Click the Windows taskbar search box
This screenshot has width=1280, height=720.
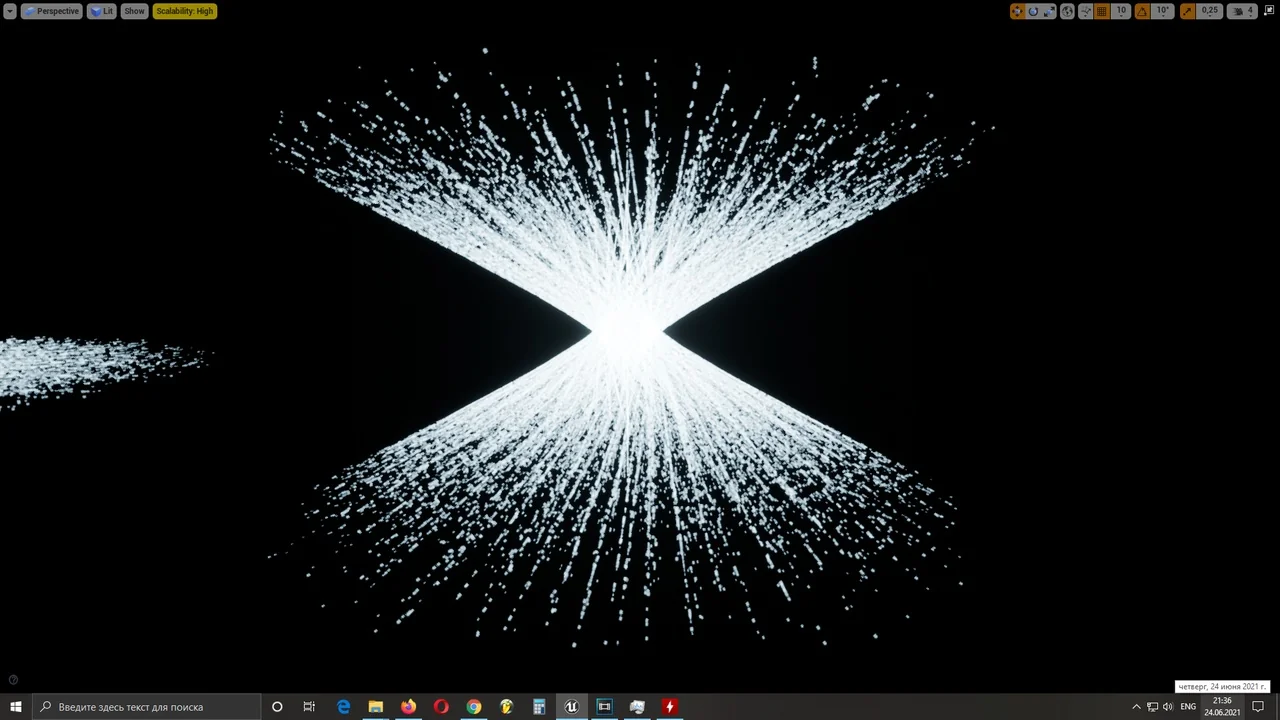(146, 707)
